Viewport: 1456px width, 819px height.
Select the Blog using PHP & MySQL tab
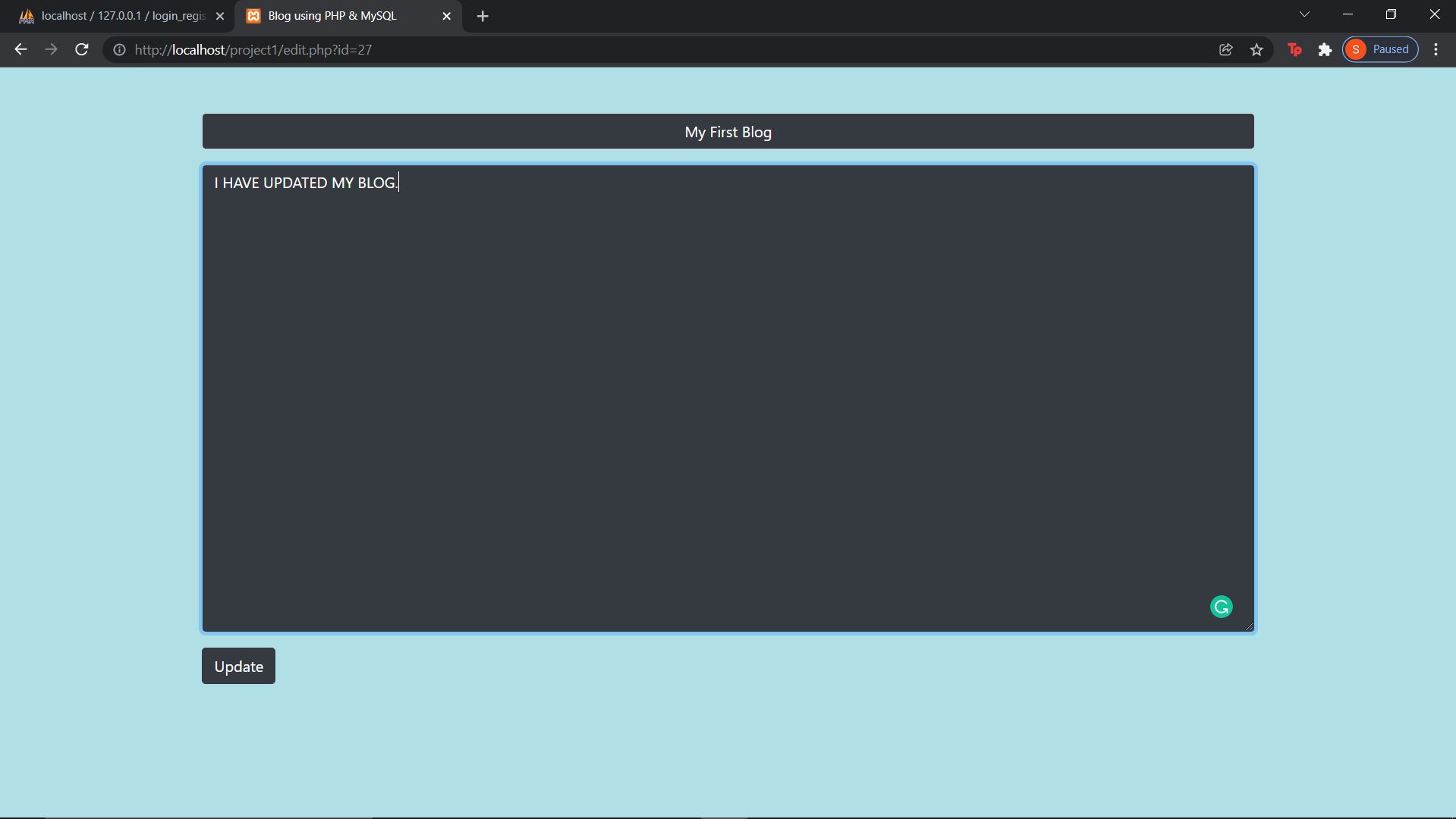pyautogui.click(x=334, y=15)
